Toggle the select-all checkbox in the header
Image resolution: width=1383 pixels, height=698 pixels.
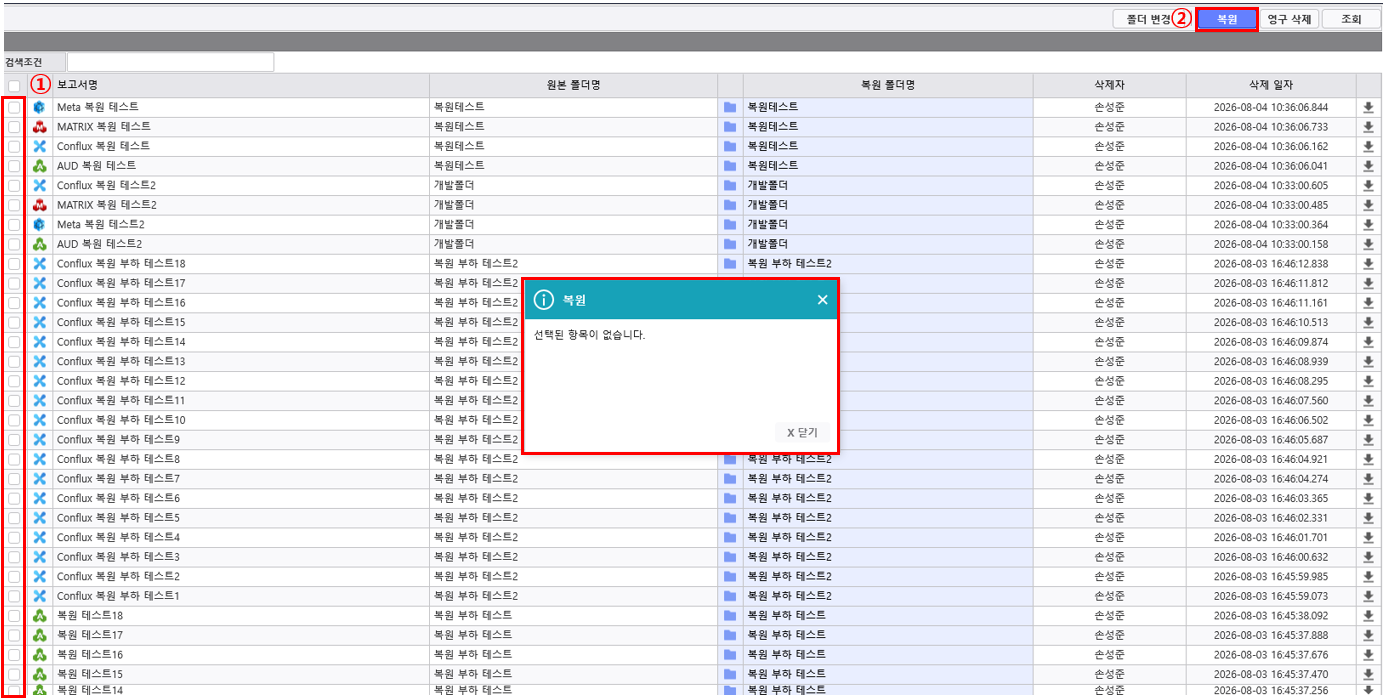[14, 86]
